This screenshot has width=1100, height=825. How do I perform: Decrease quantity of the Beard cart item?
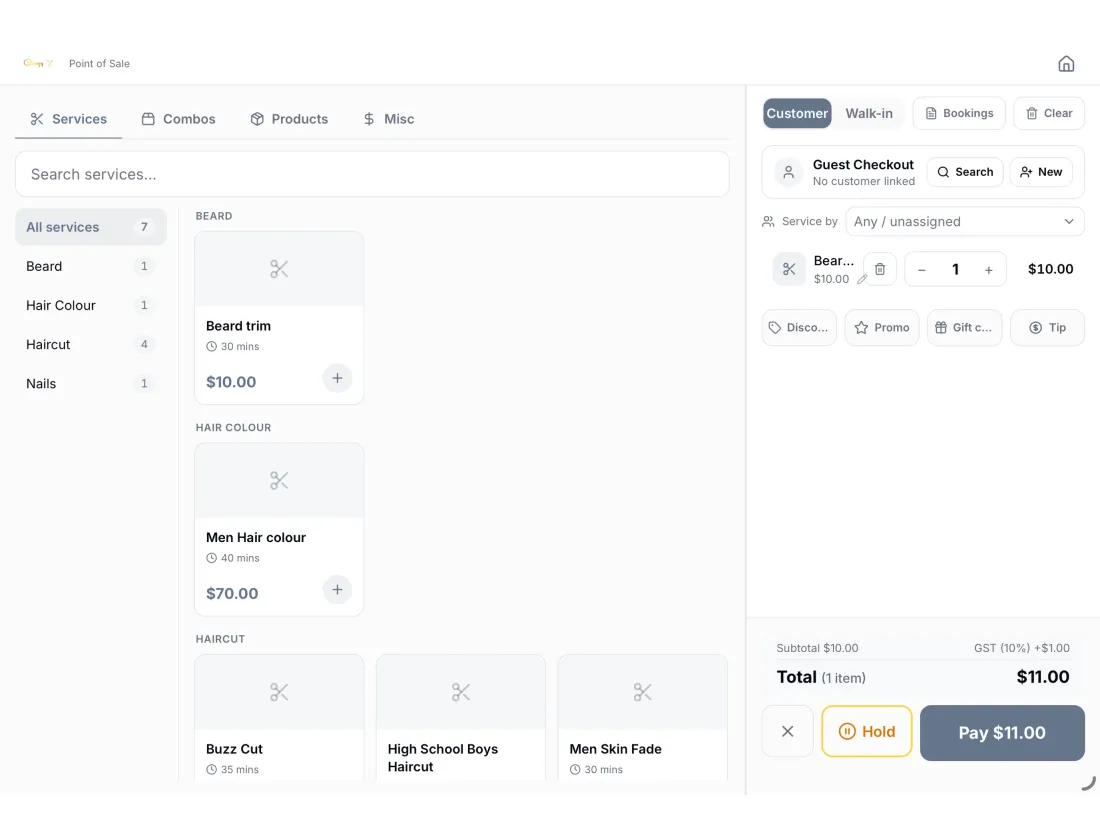pyautogui.click(x=922, y=270)
